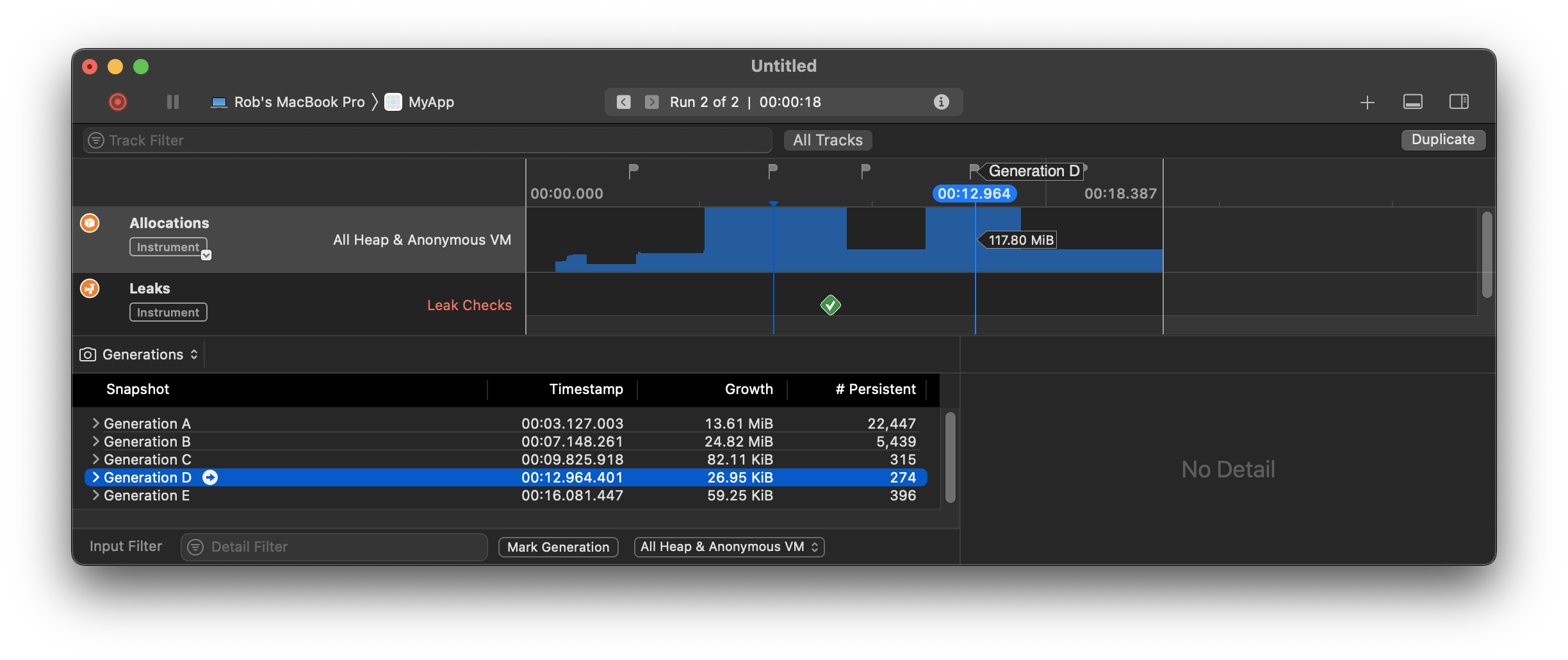Click the Input Filter label
1568x660 pixels.
point(126,546)
